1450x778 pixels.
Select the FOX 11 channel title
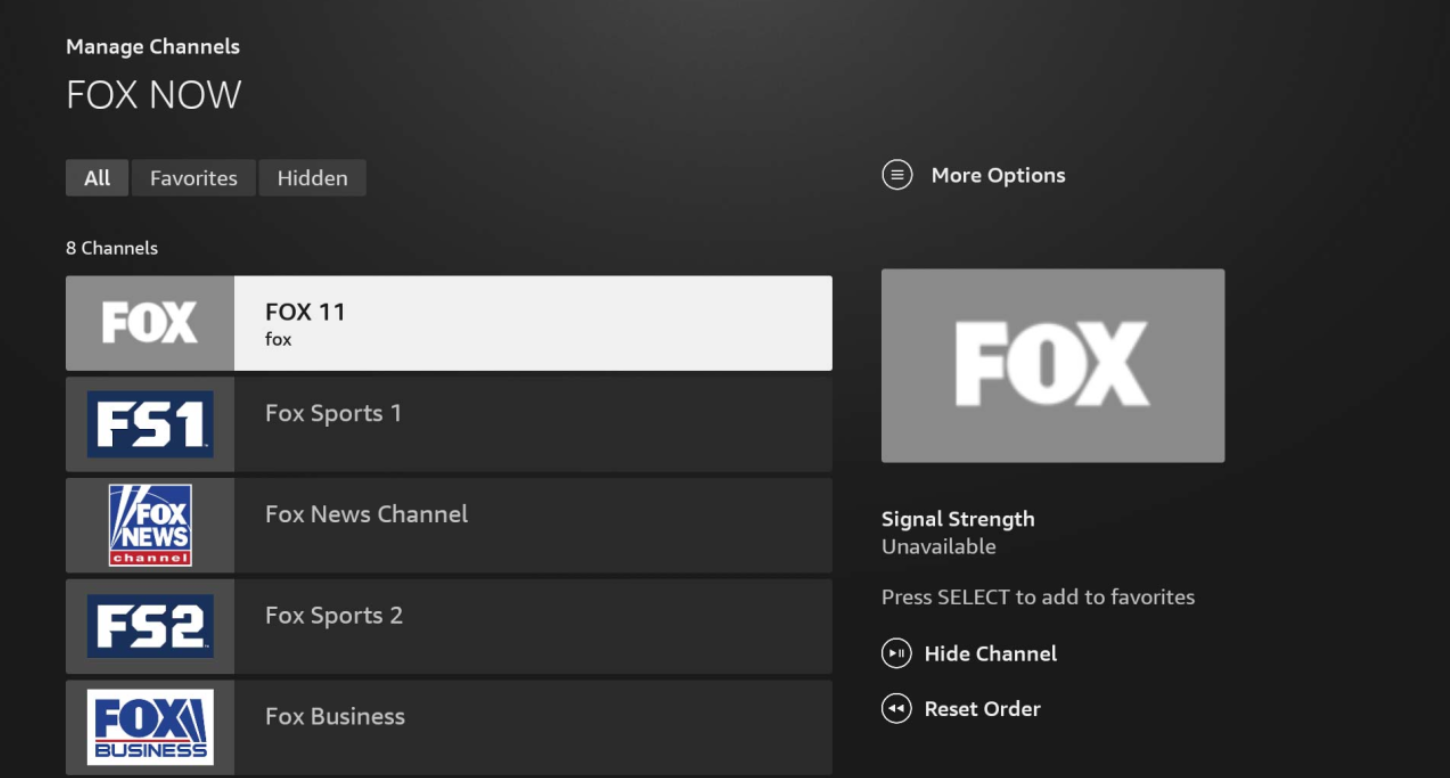[305, 312]
